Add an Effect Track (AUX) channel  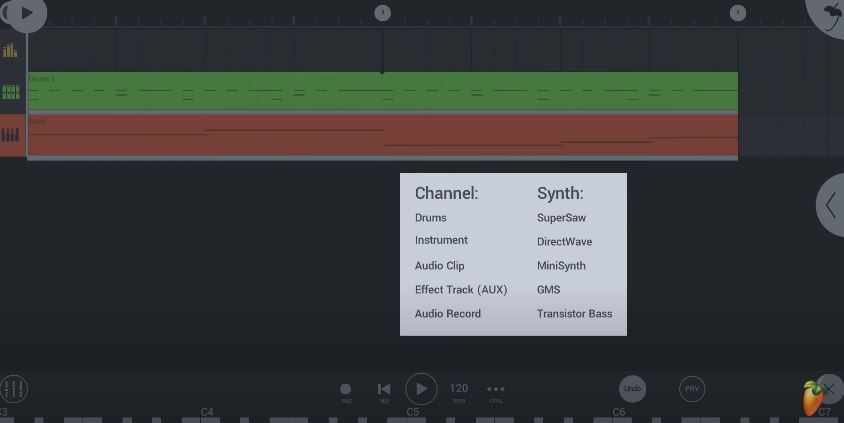point(461,290)
